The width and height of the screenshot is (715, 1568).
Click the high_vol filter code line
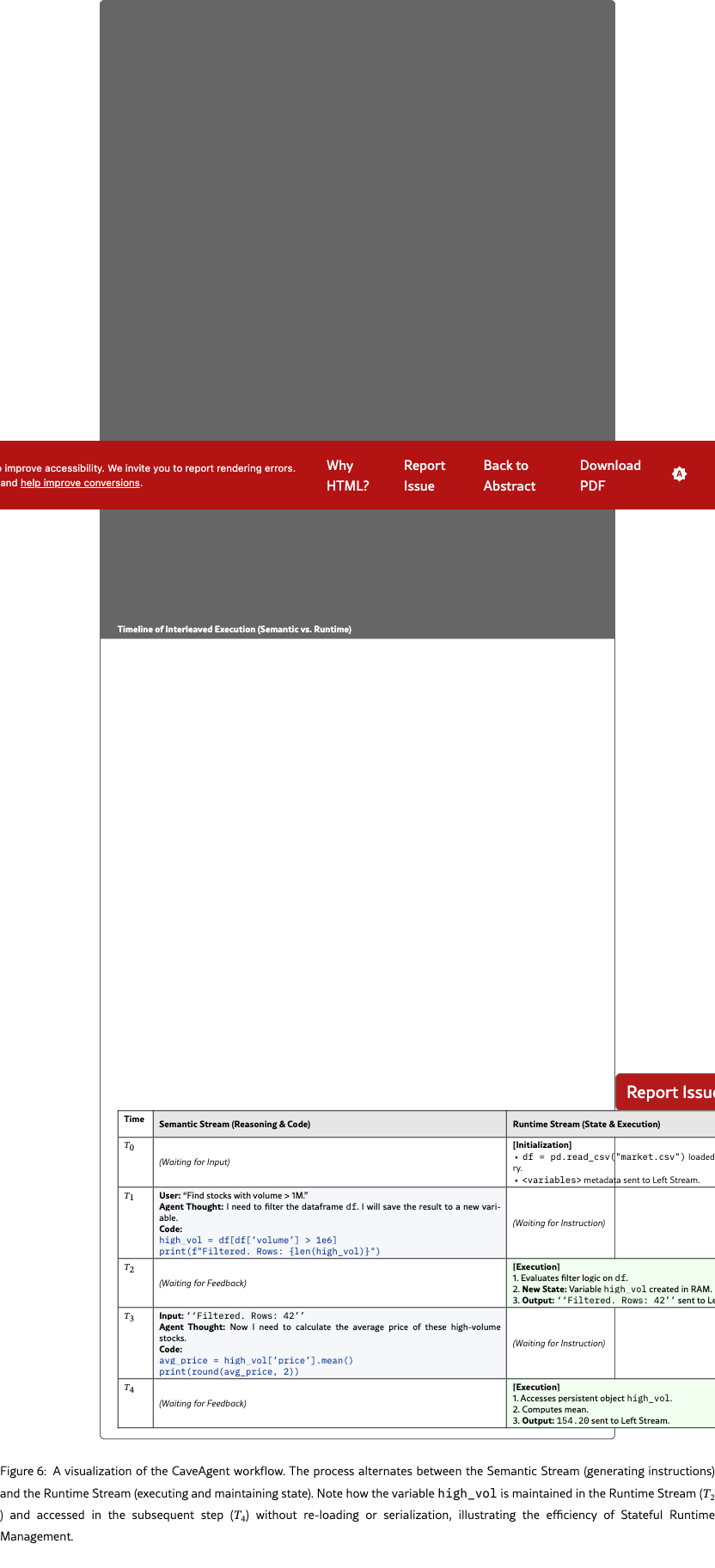pyautogui.click(x=247, y=1240)
